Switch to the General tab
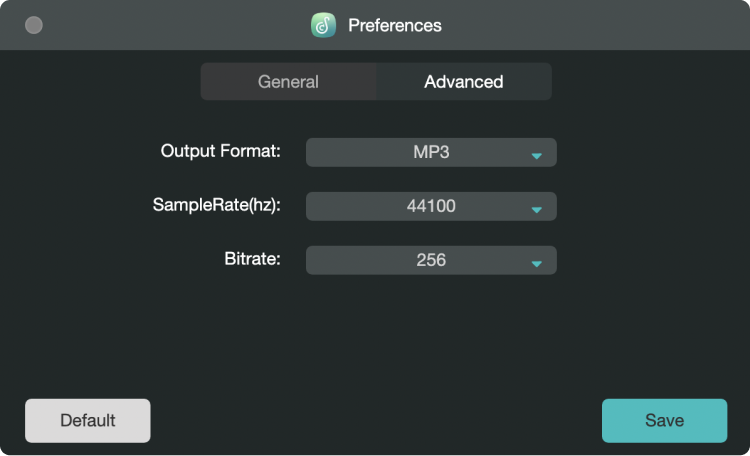 pos(288,82)
